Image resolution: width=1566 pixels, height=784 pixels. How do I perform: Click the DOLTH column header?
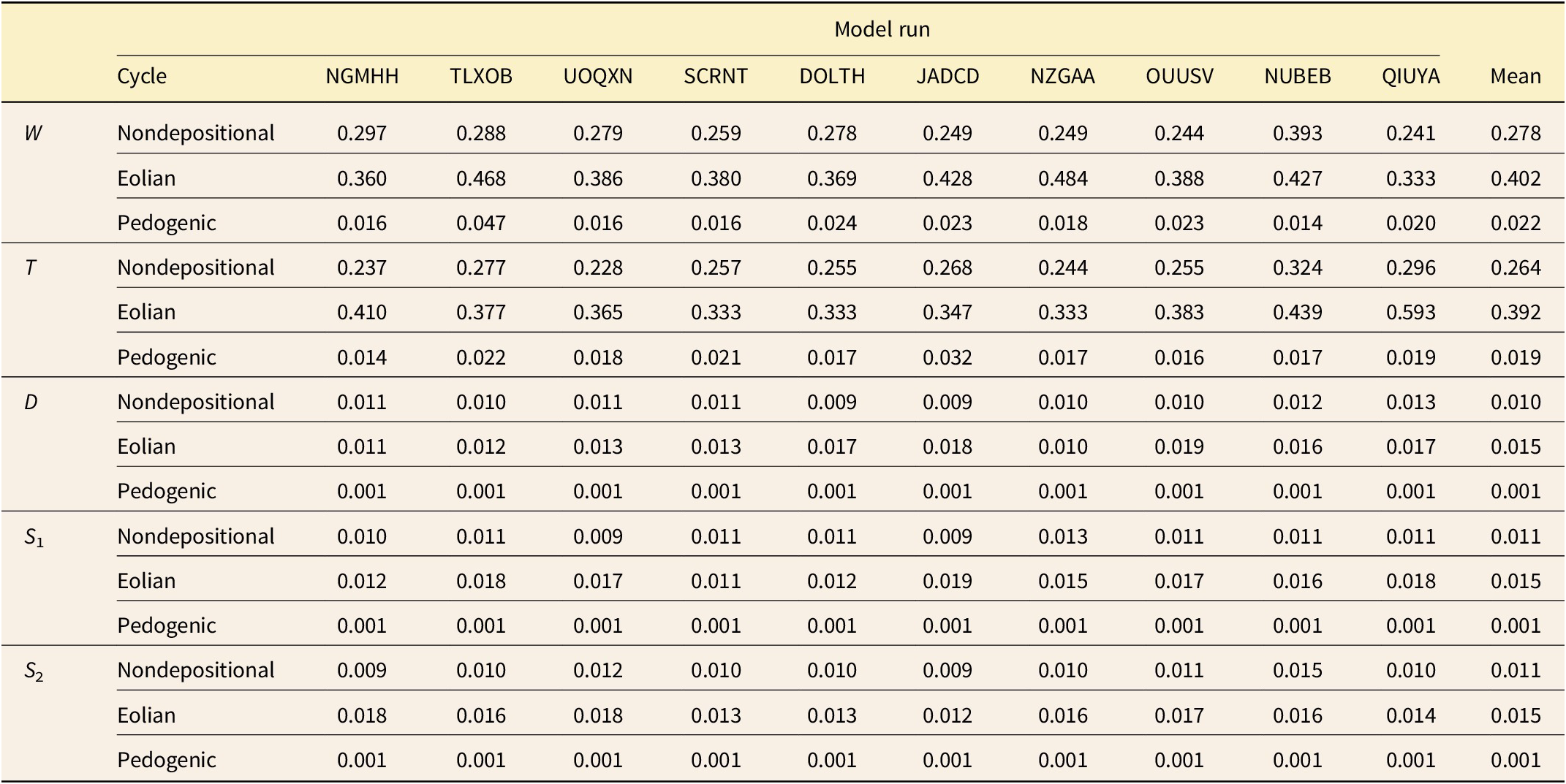coord(832,76)
